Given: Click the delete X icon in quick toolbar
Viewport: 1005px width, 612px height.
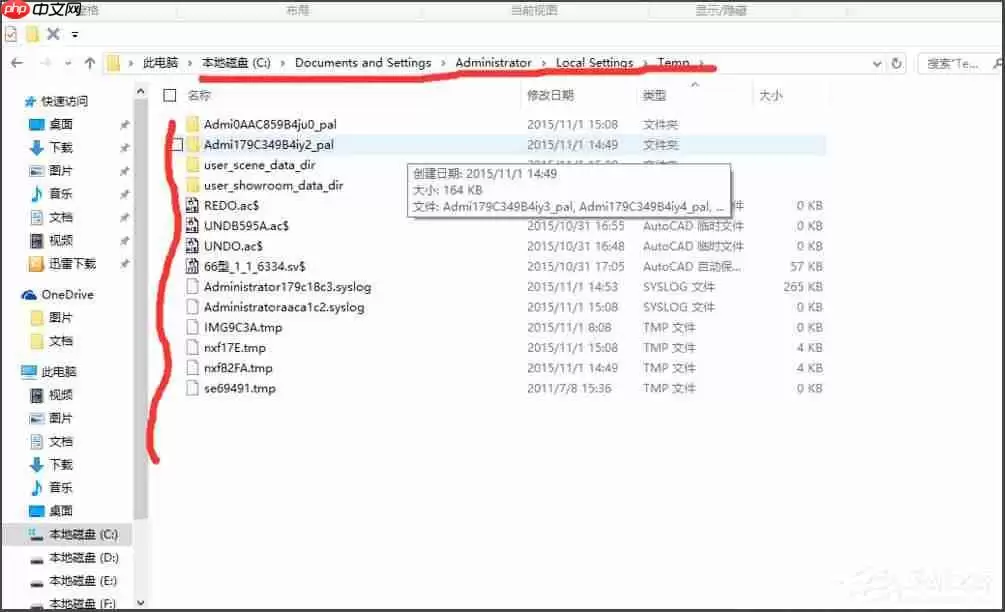Looking at the screenshot, I should [54, 34].
